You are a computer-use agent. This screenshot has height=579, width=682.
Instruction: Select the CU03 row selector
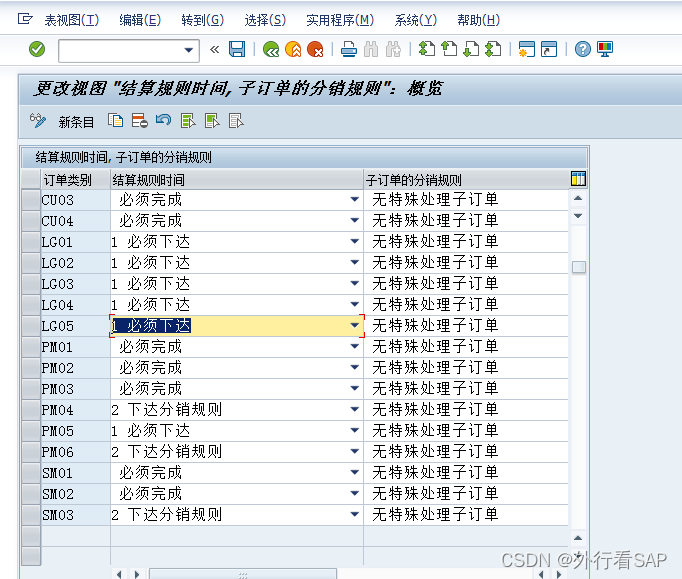(31, 200)
